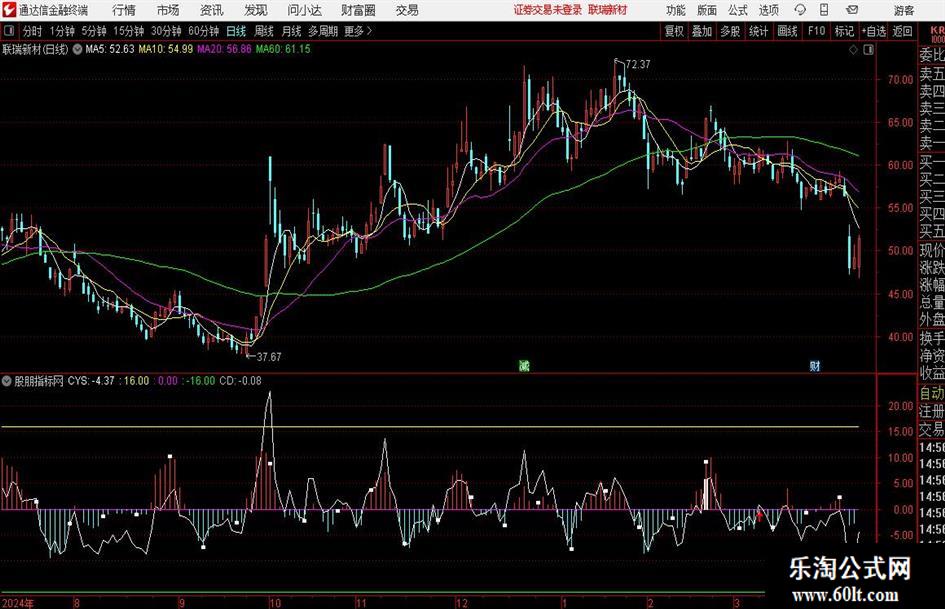Viewport: 945px width, 609px height.
Task: Open the 公式 menu
Action: [738, 10]
